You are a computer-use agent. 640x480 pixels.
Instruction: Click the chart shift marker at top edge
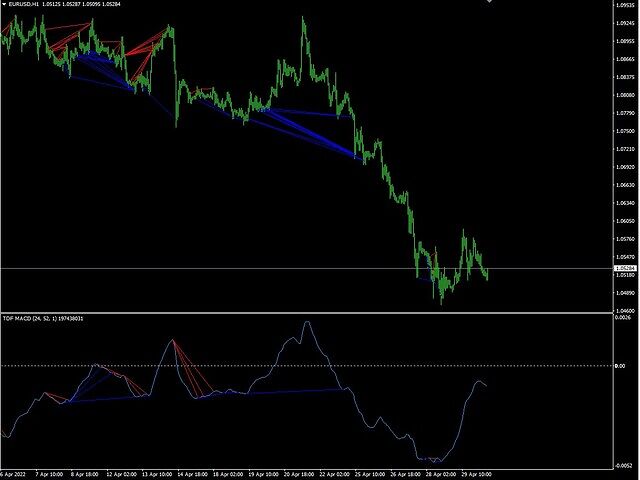[489, 1]
